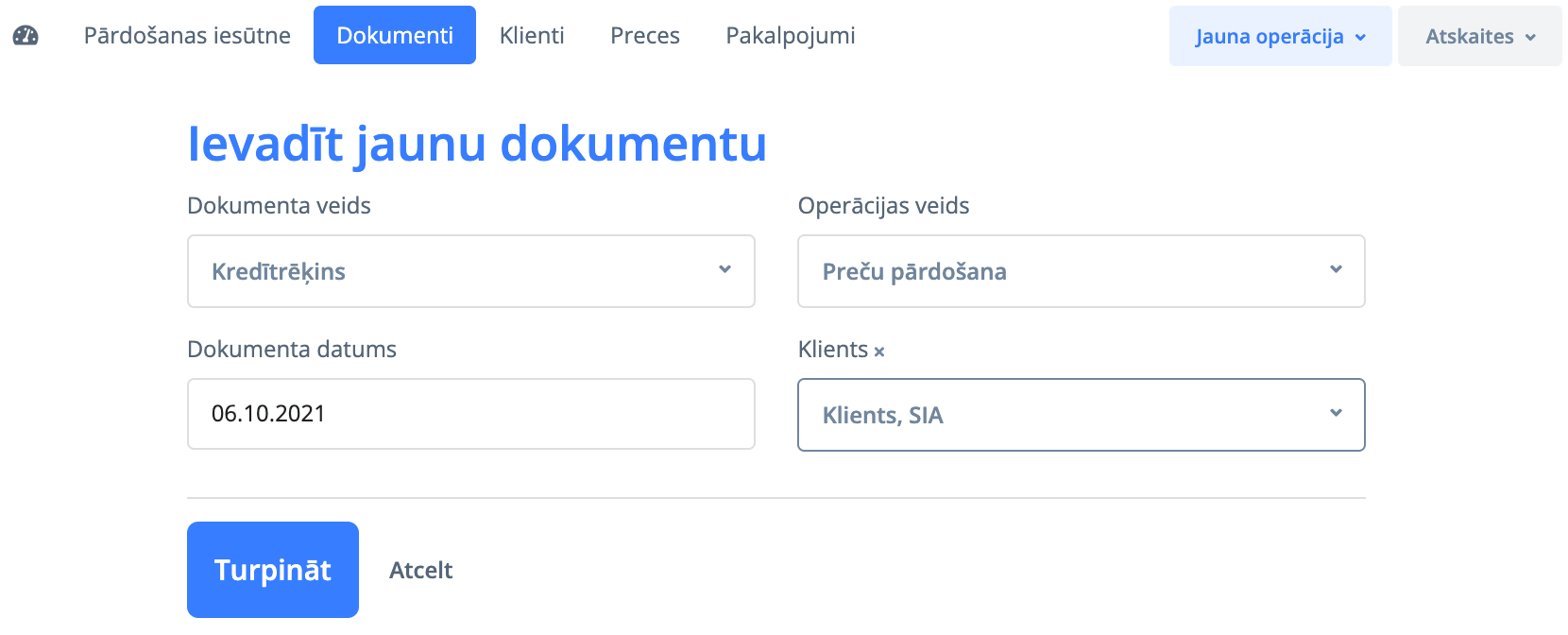Select the Pakalpojumi menu item
Image resolution: width=1568 pixels, height=635 pixels.
[791, 36]
